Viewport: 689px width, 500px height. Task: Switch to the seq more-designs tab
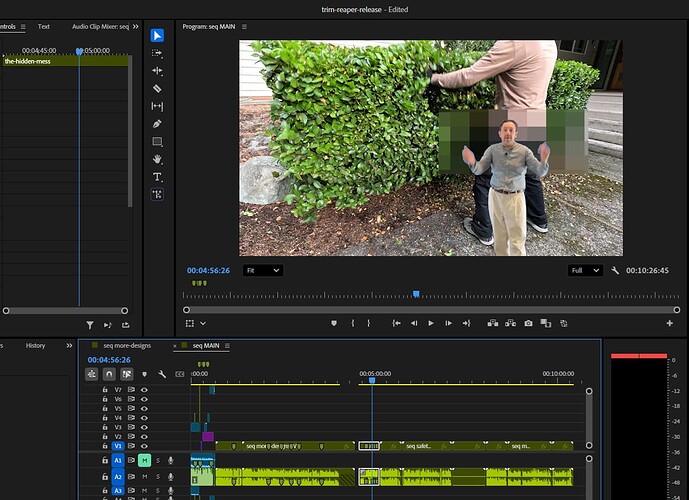[x=129, y=345]
